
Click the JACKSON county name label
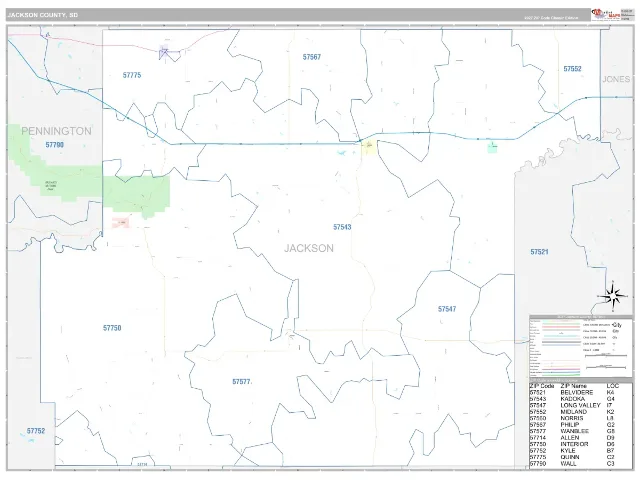pos(309,249)
